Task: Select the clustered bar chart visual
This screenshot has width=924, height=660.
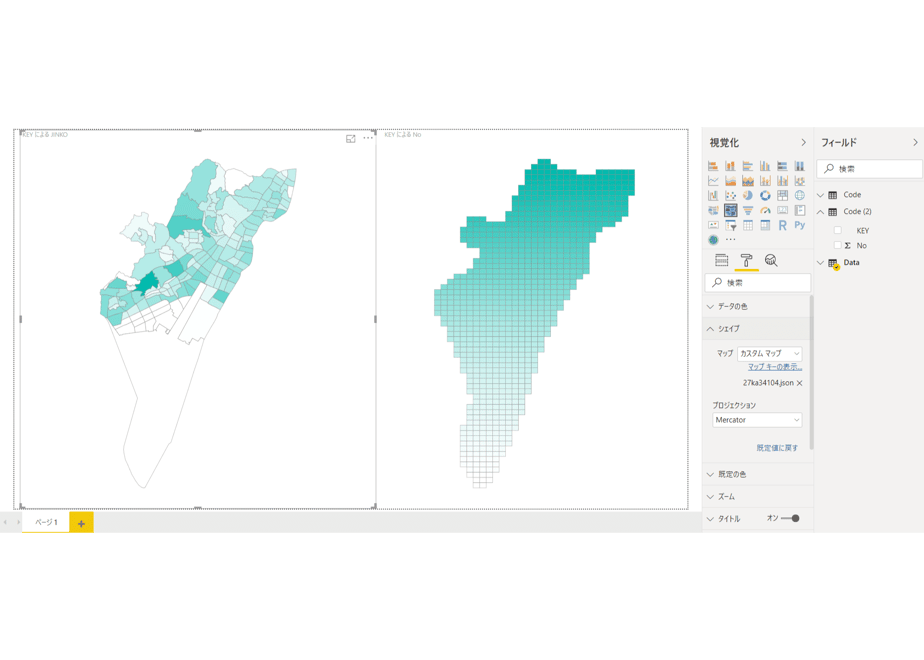Action: tap(748, 166)
